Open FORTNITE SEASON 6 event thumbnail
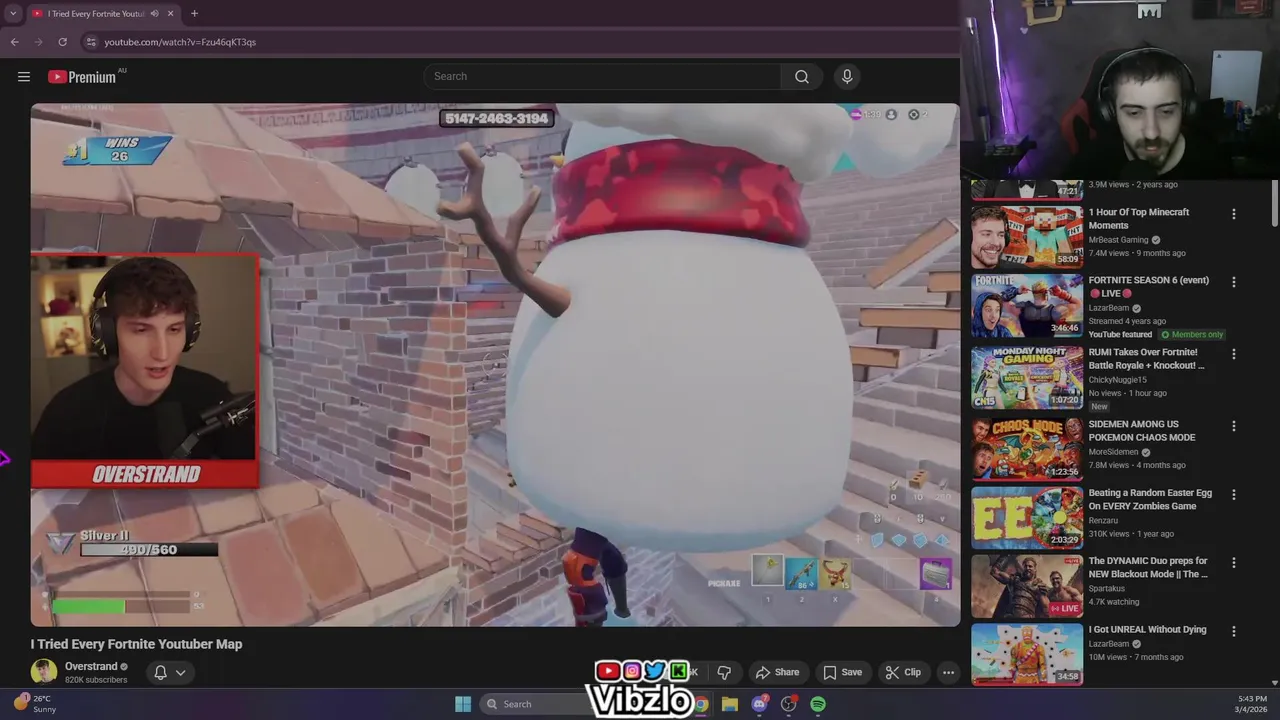The width and height of the screenshot is (1280, 720). click(x=1027, y=305)
